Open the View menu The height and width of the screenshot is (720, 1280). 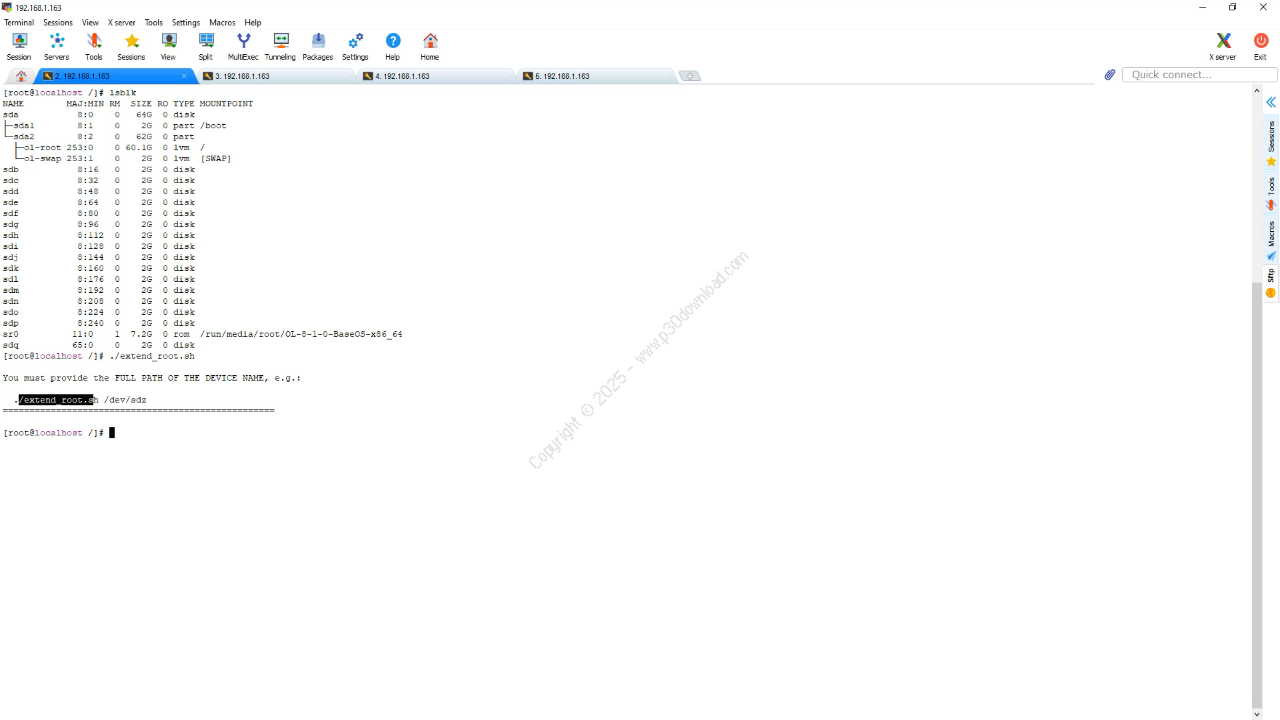point(90,22)
